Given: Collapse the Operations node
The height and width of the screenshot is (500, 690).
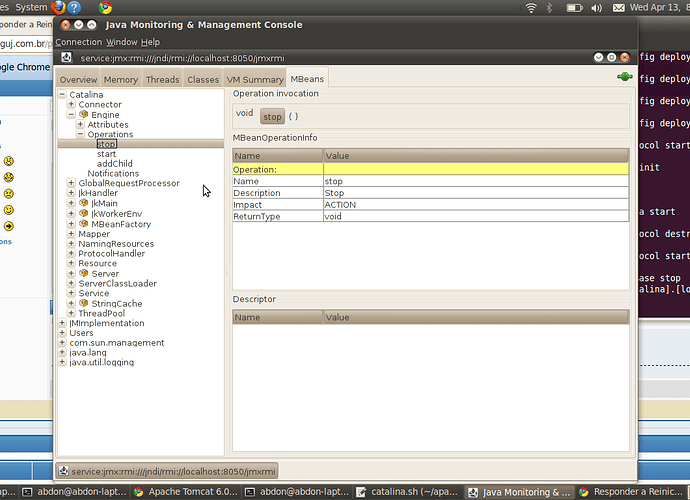Looking at the screenshot, I should [81, 134].
